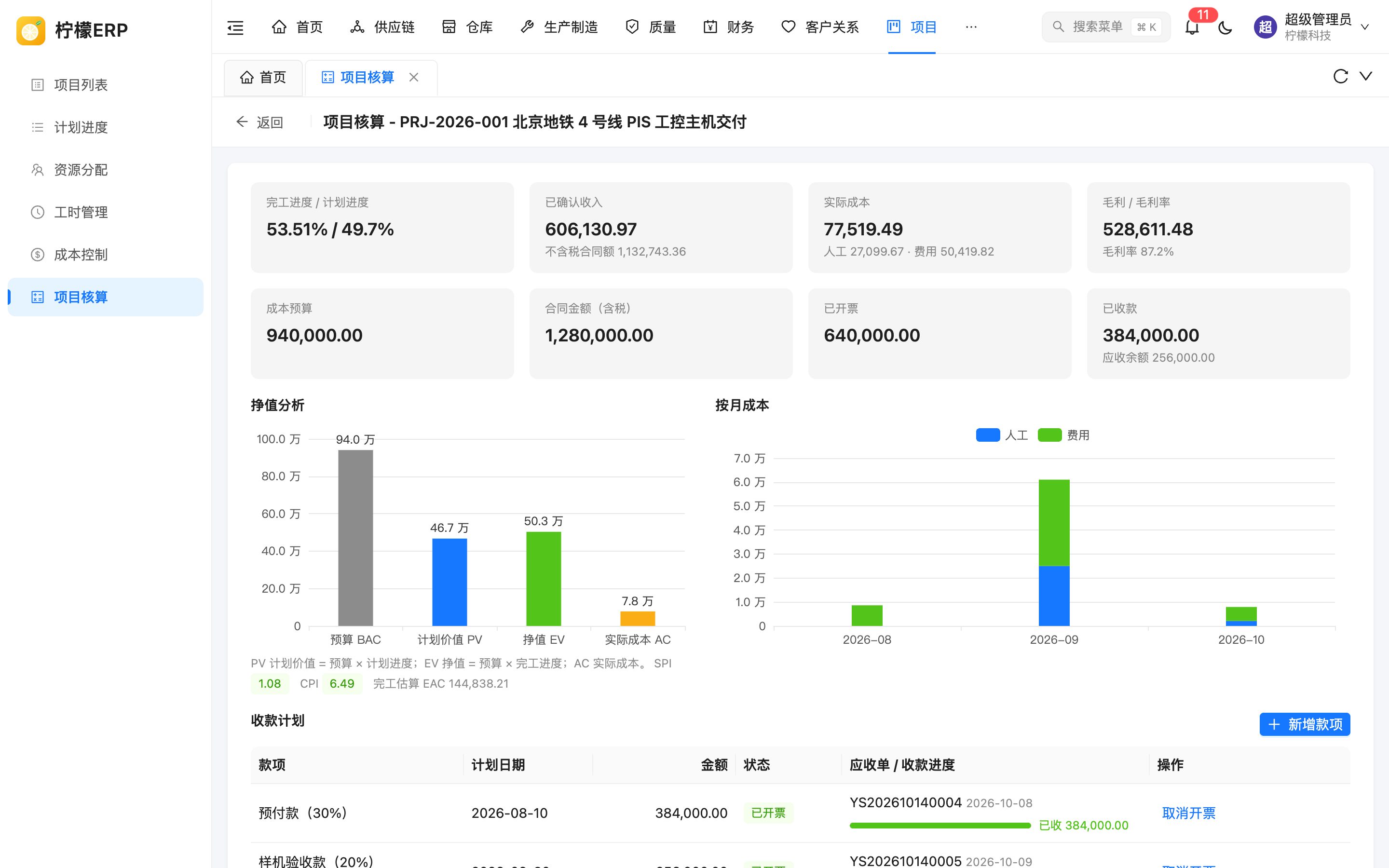The height and width of the screenshot is (868, 1389).
Task: Click the 搜索菜单 search field
Action: click(1106, 27)
